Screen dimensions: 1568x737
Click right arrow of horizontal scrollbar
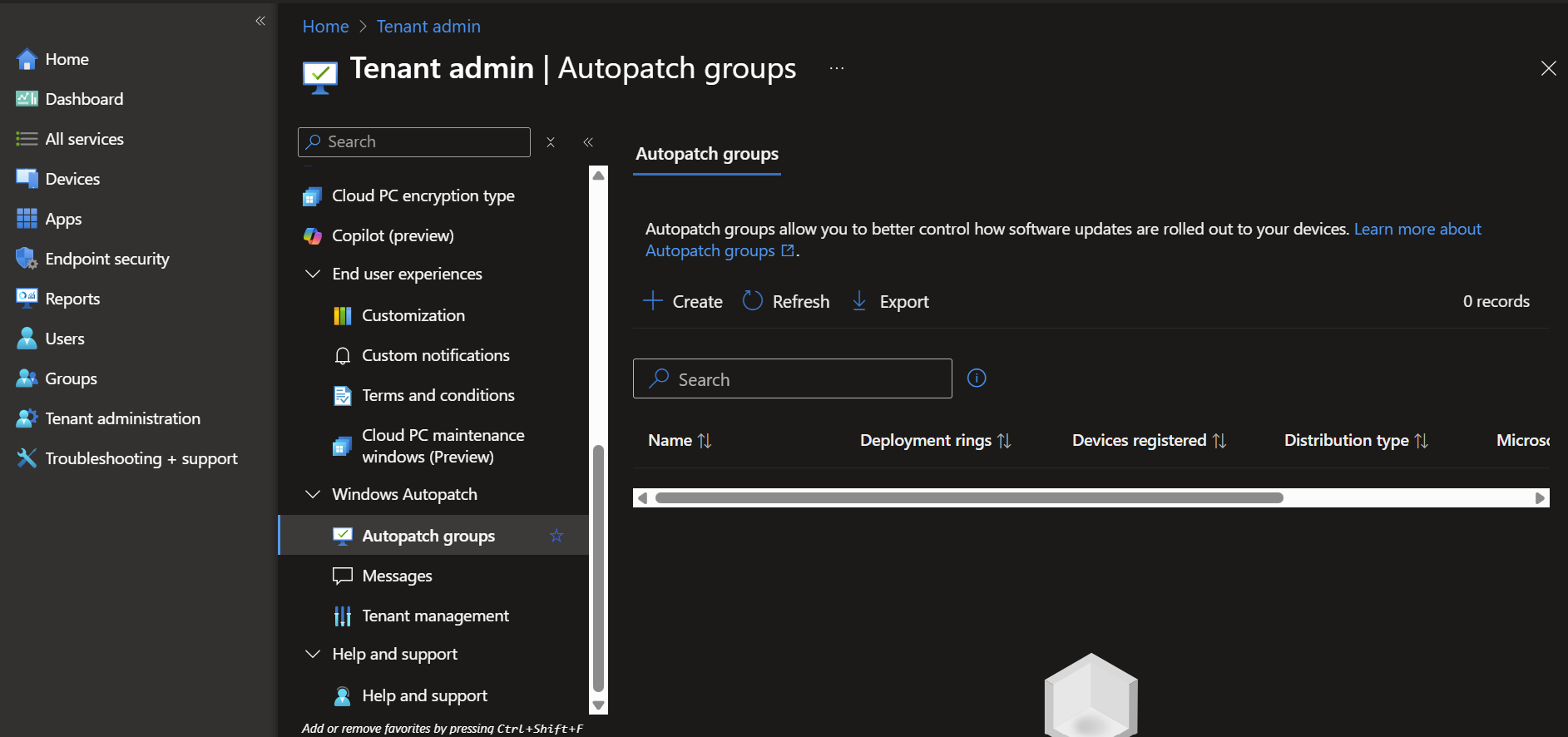pos(1541,497)
